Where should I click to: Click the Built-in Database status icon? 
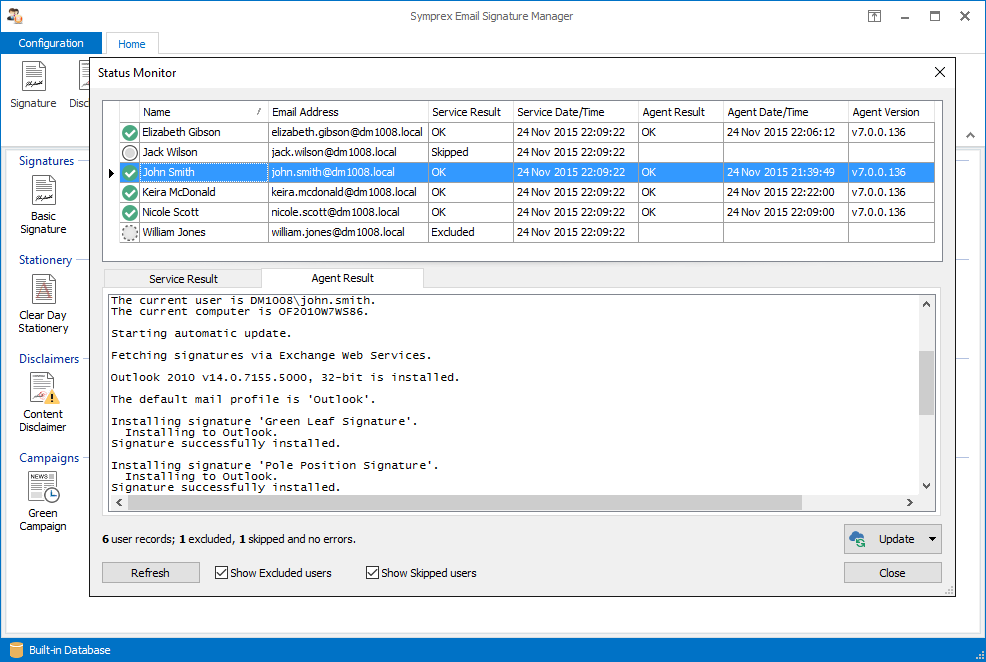(16, 650)
